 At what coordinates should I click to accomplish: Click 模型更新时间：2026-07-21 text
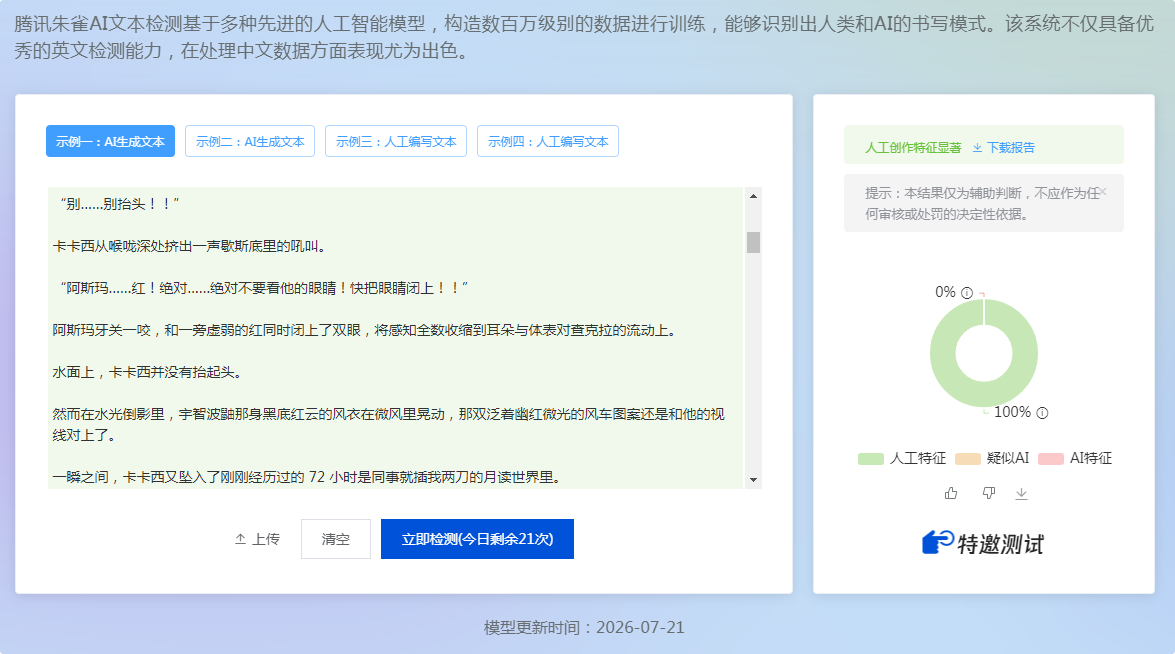click(585, 628)
